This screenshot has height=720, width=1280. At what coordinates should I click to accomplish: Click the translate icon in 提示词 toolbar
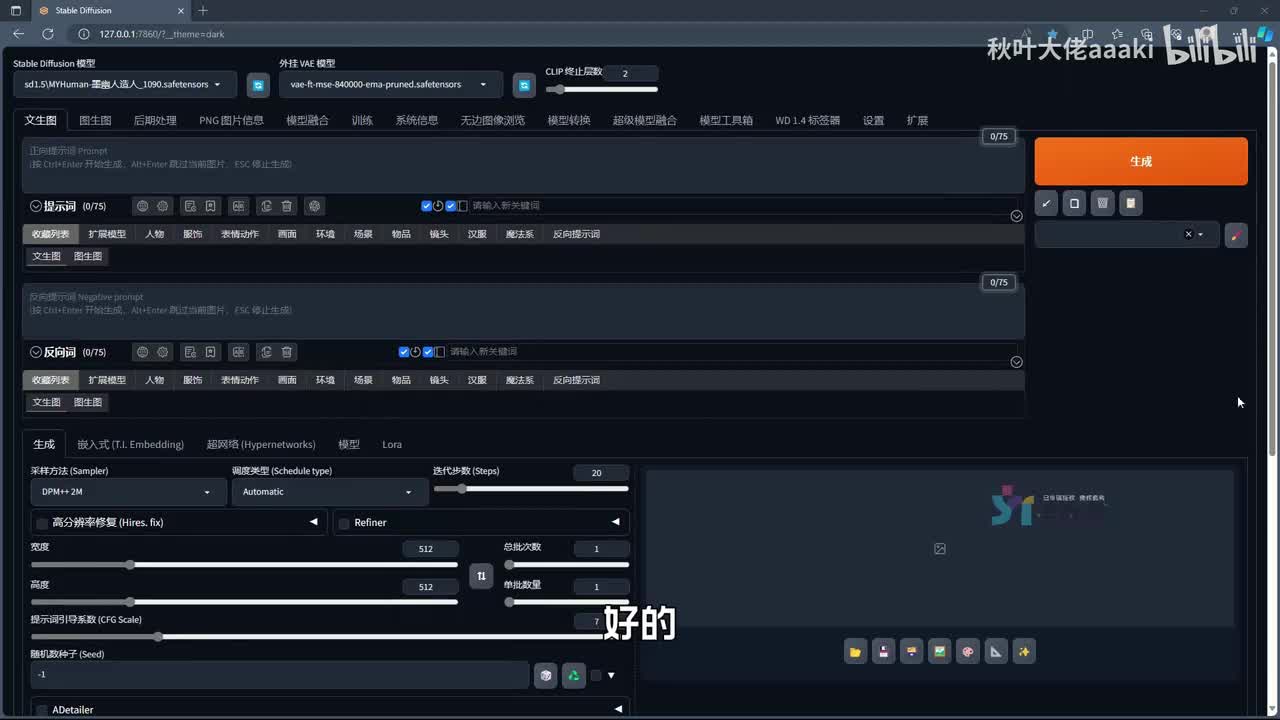coord(239,206)
